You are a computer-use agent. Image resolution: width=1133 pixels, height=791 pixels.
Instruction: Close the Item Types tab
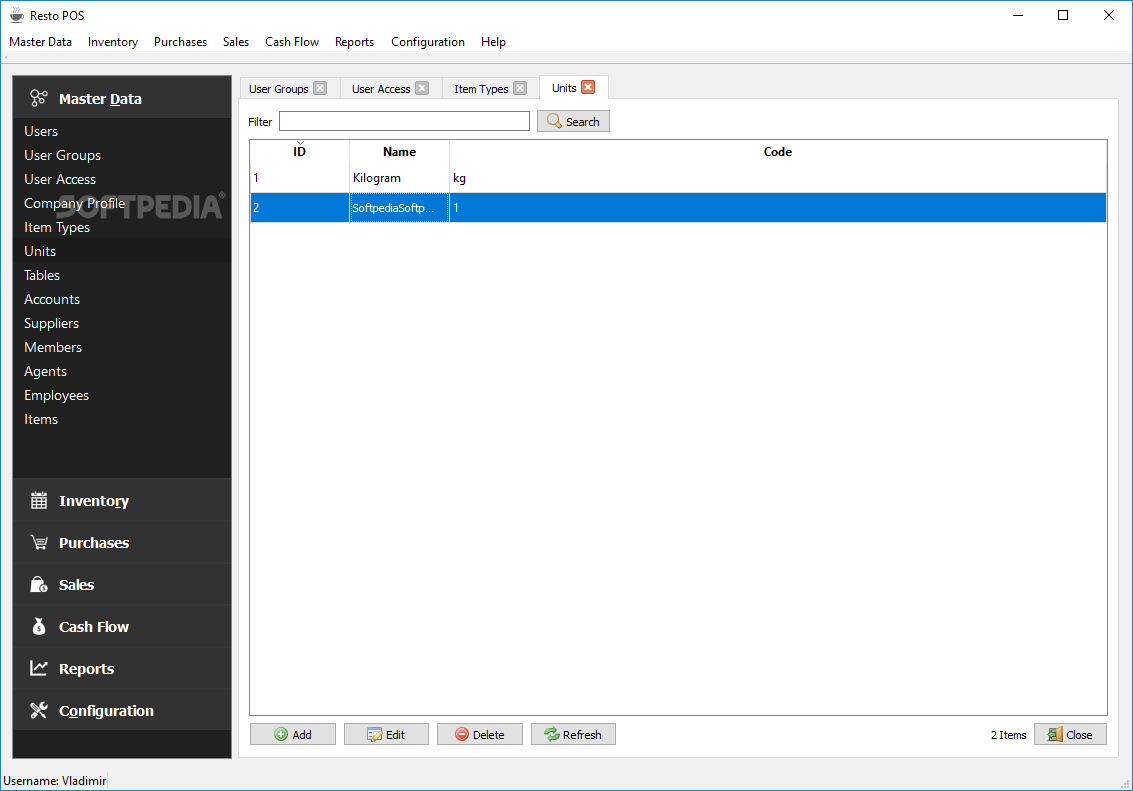tap(520, 88)
